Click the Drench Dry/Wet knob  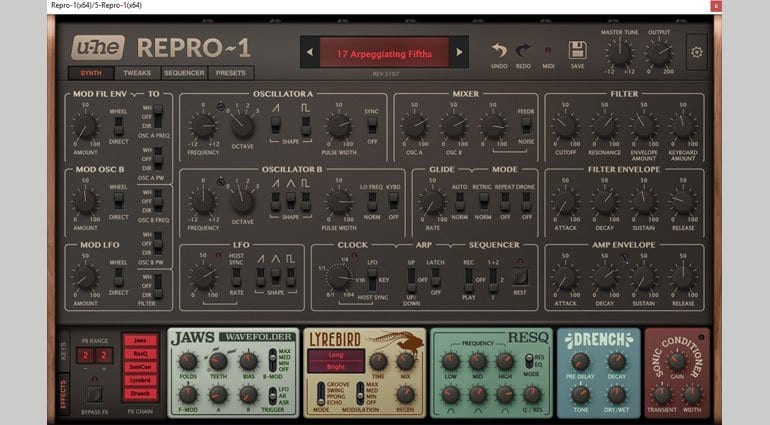[617, 394]
